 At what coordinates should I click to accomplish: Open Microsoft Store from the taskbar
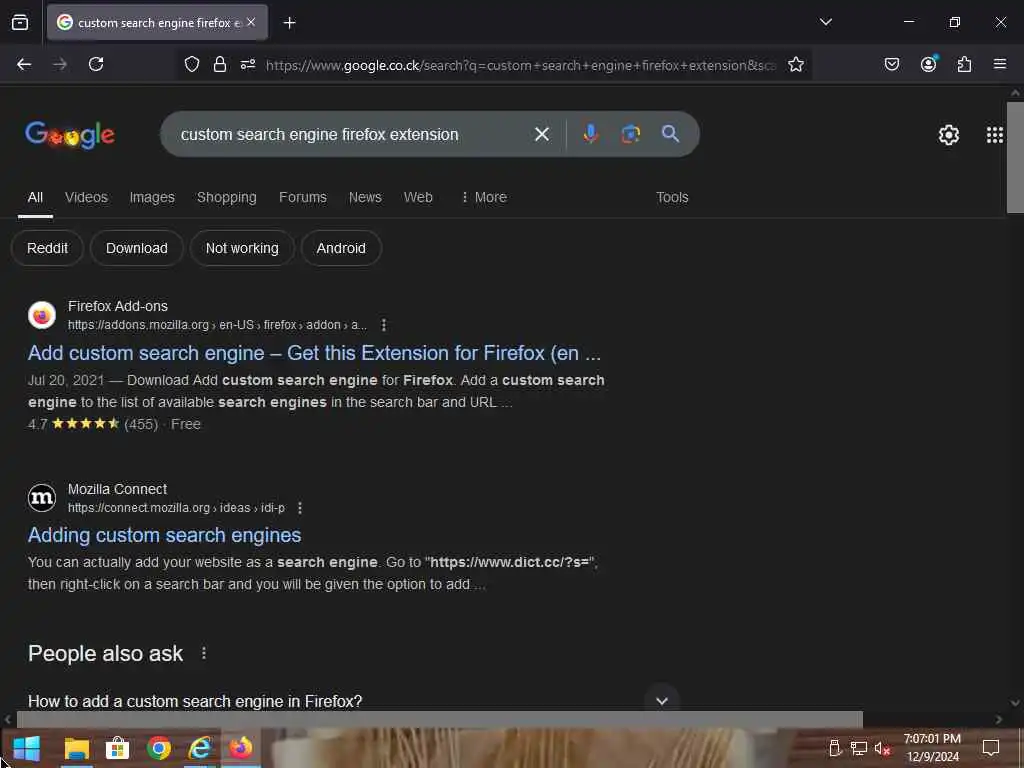tap(118, 748)
